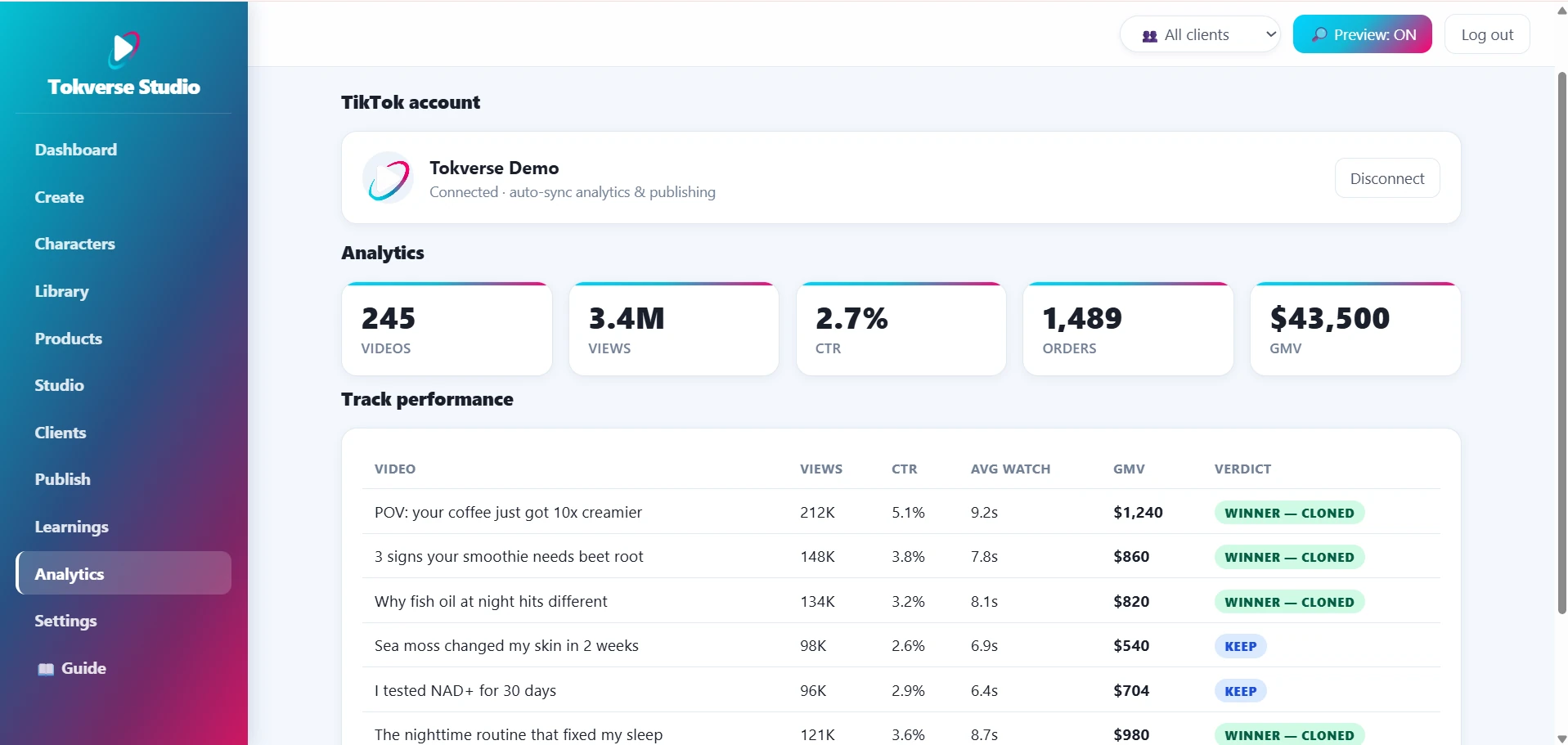Click the scrollbar down arrow
Viewport: 1568px width, 745px height.
coord(1561,738)
